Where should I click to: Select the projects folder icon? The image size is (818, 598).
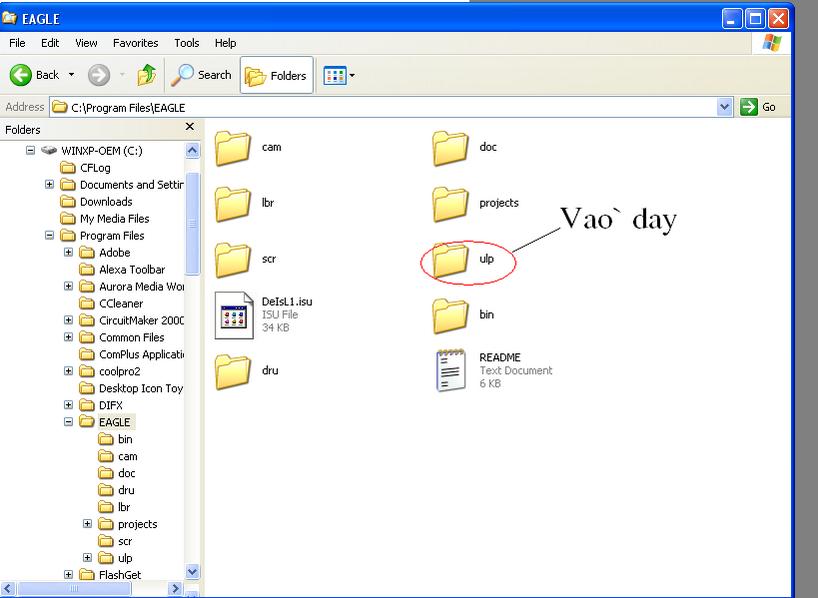point(450,204)
